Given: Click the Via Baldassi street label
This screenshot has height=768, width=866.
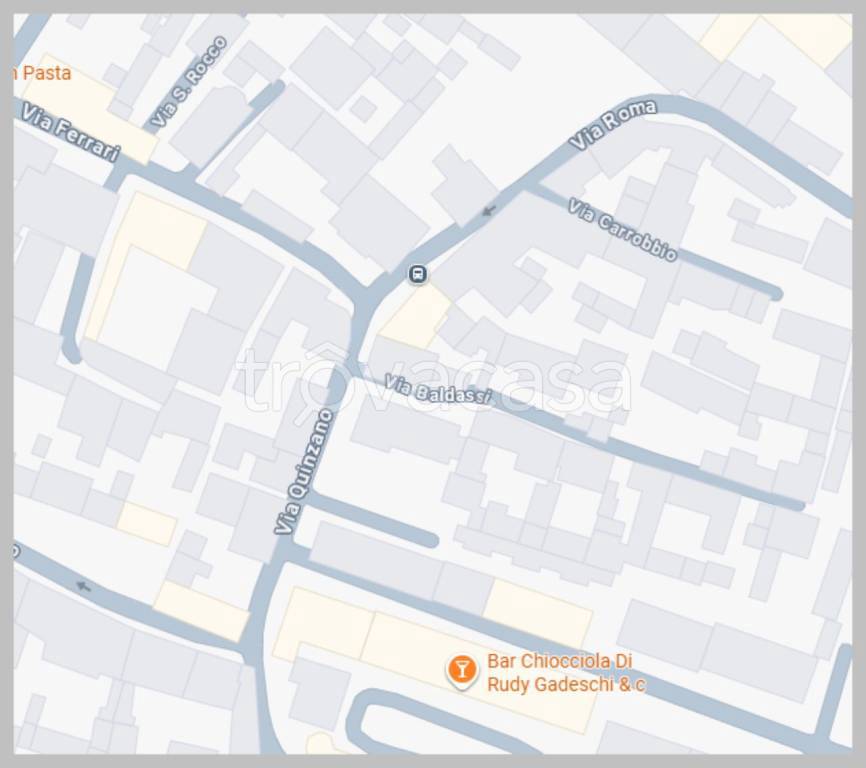Looking at the screenshot, I should 437,389.
